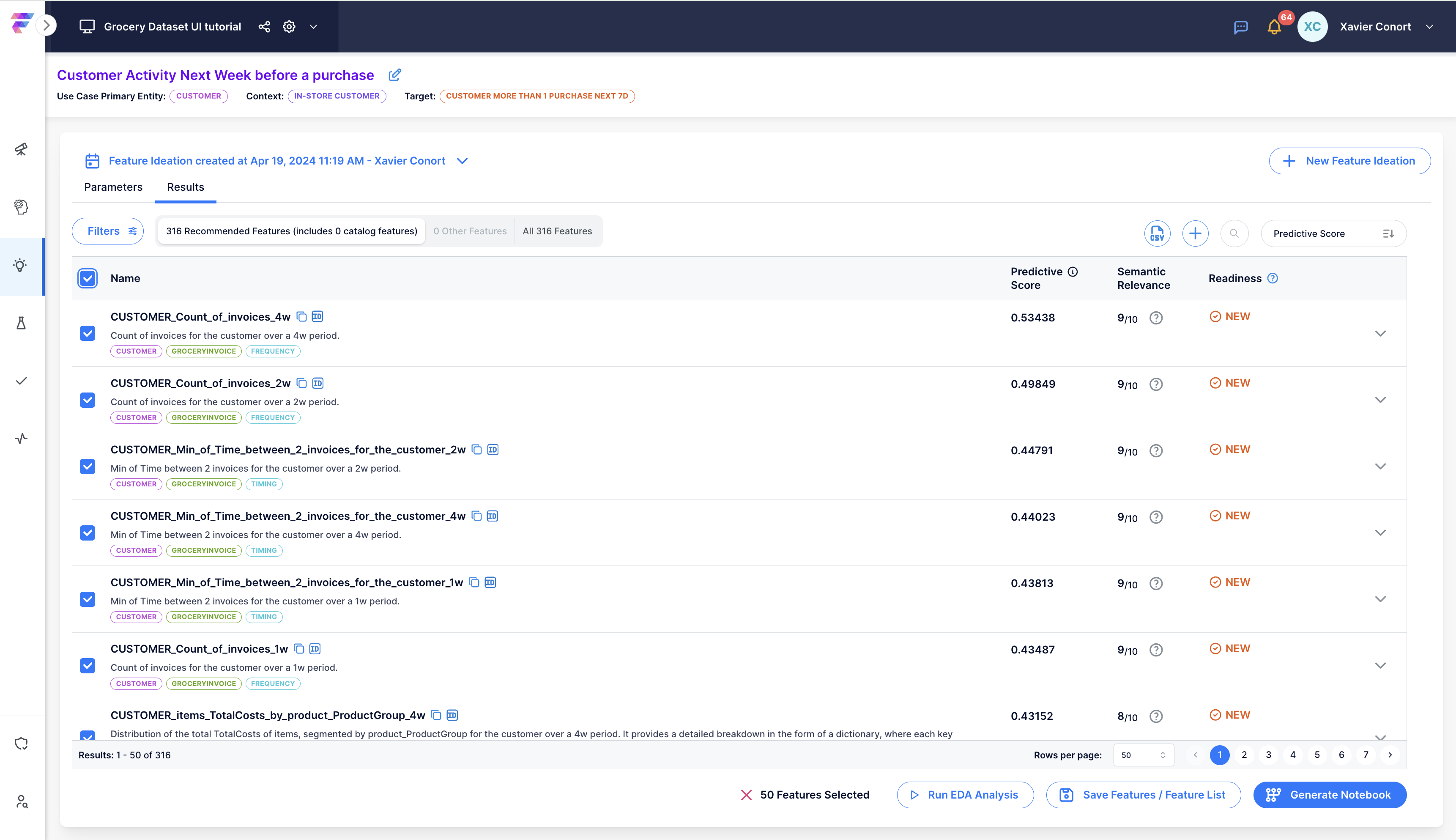This screenshot has width=1456, height=840.
Task: Switch to the Parameters tab
Action: click(113, 187)
